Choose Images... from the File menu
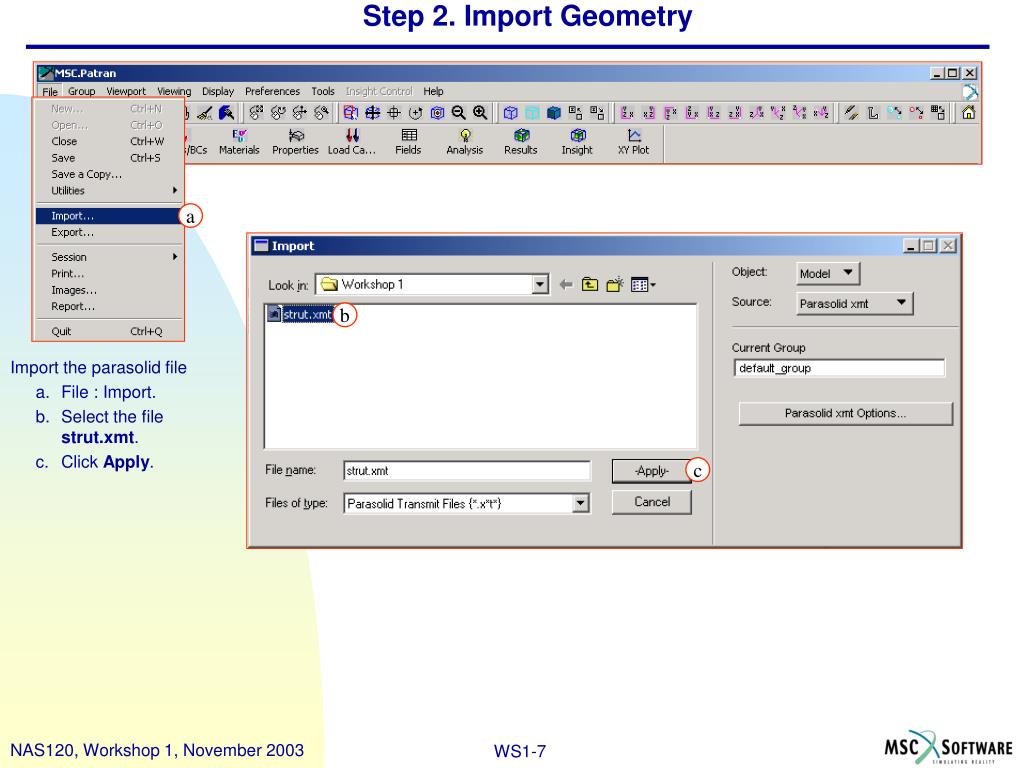Screen dimensions: 1024x768 (108, 290)
